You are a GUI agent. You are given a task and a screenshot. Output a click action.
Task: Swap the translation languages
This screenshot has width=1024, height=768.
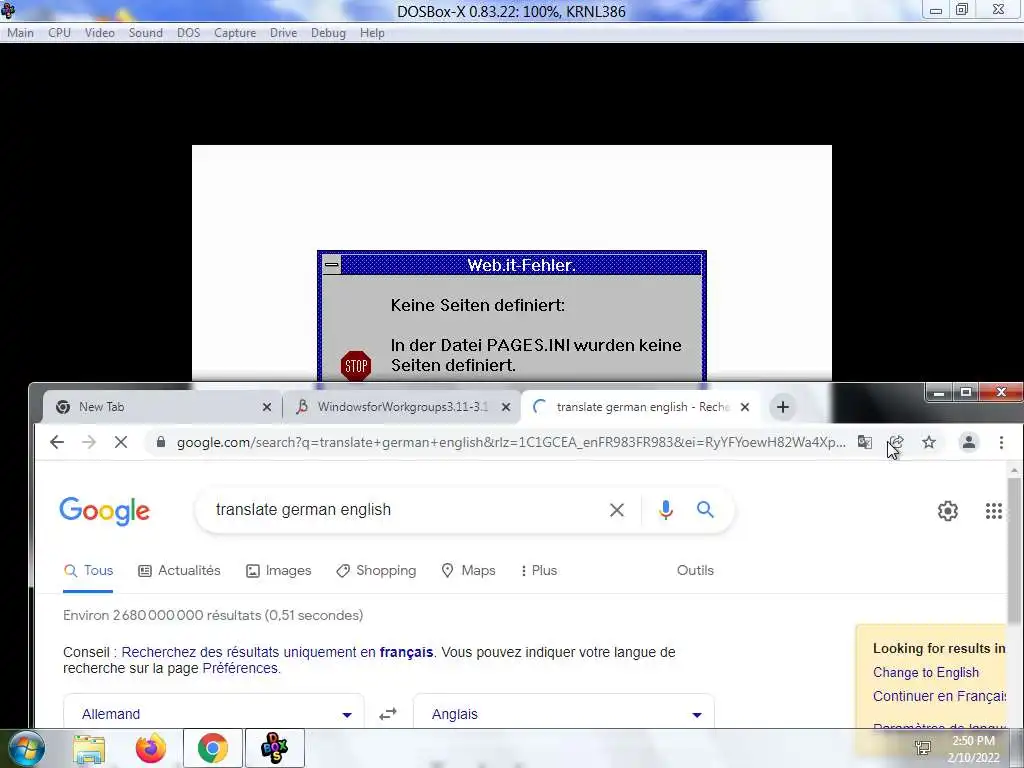point(388,714)
